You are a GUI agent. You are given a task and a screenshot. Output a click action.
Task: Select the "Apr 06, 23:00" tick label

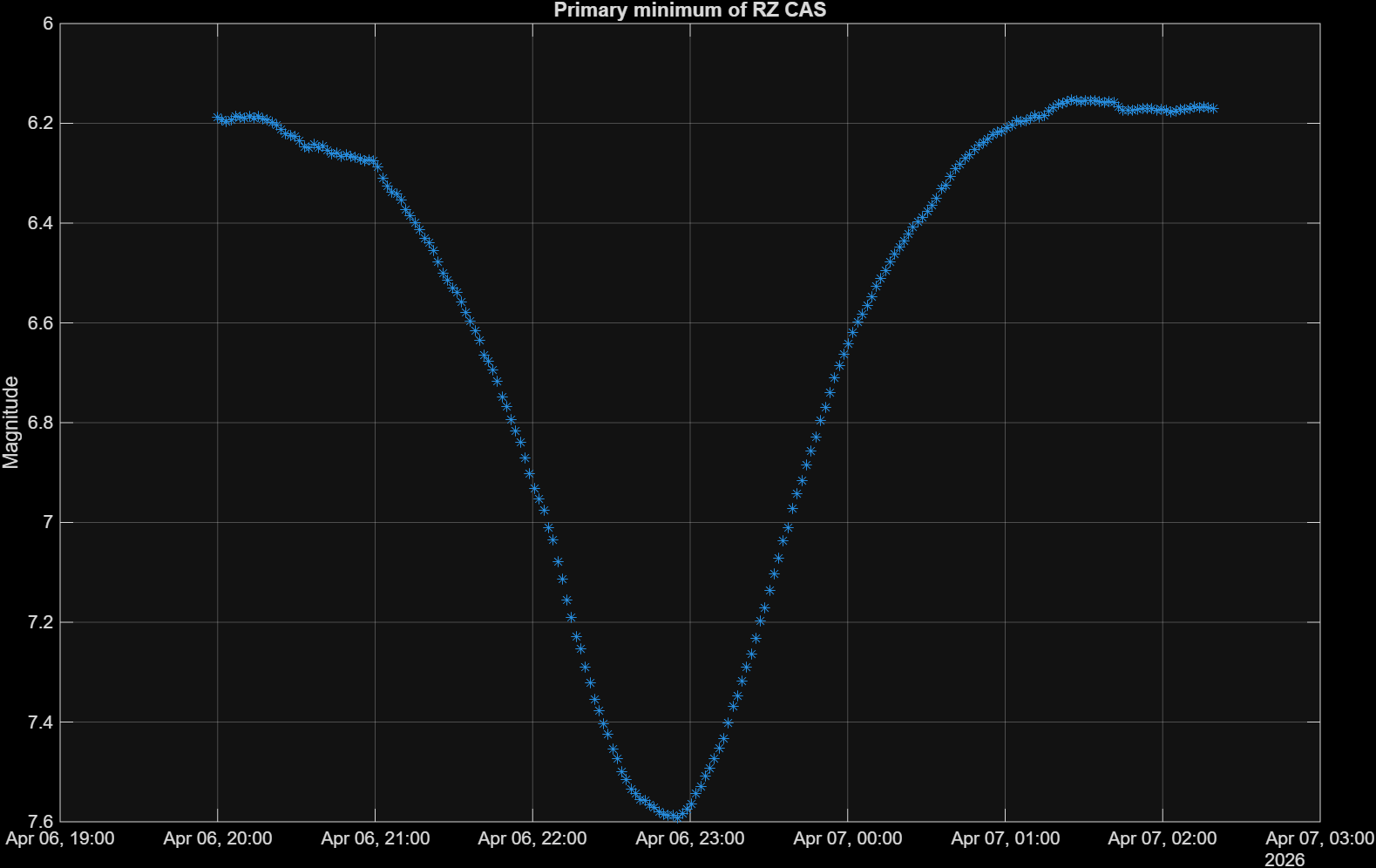[690, 838]
